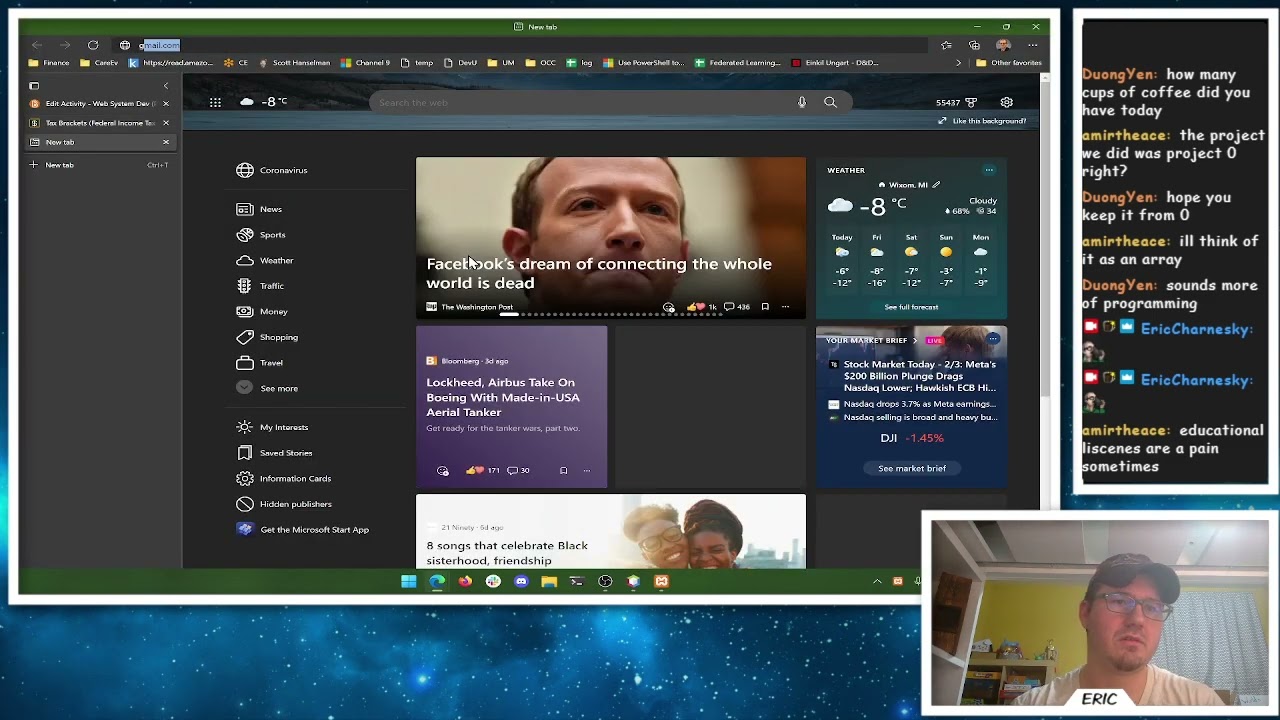This screenshot has height=720, width=1280.
Task: Open the News feed category
Action: click(259, 209)
